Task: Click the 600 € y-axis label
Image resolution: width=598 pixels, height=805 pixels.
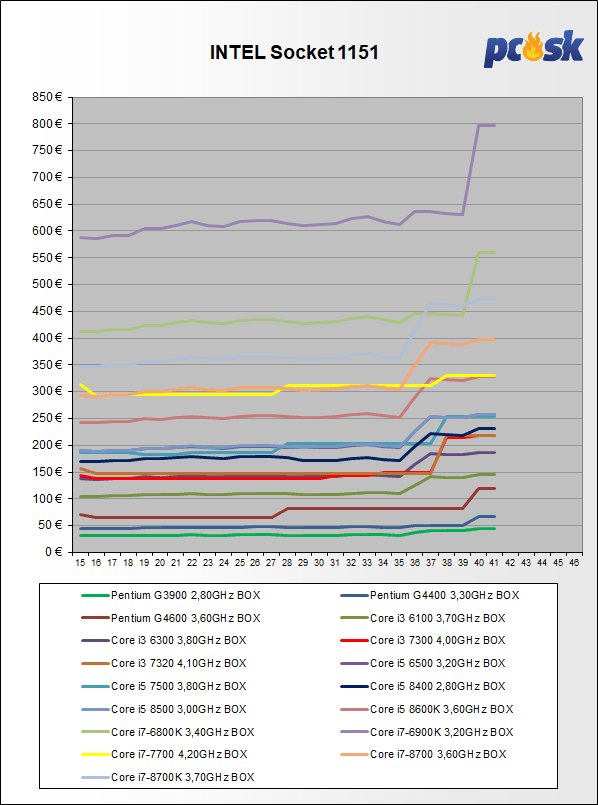Action: (49, 231)
